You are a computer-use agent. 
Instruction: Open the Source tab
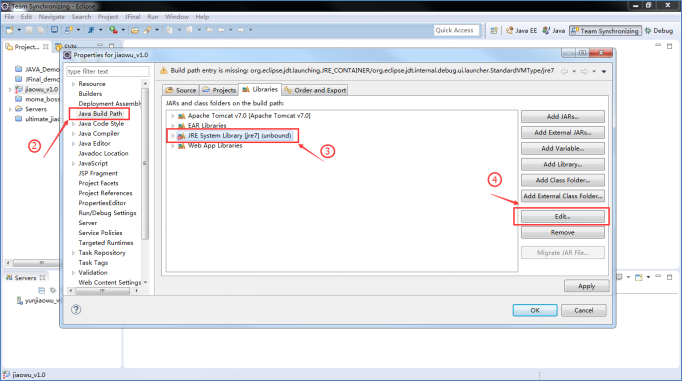pyautogui.click(x=181, y=90)
